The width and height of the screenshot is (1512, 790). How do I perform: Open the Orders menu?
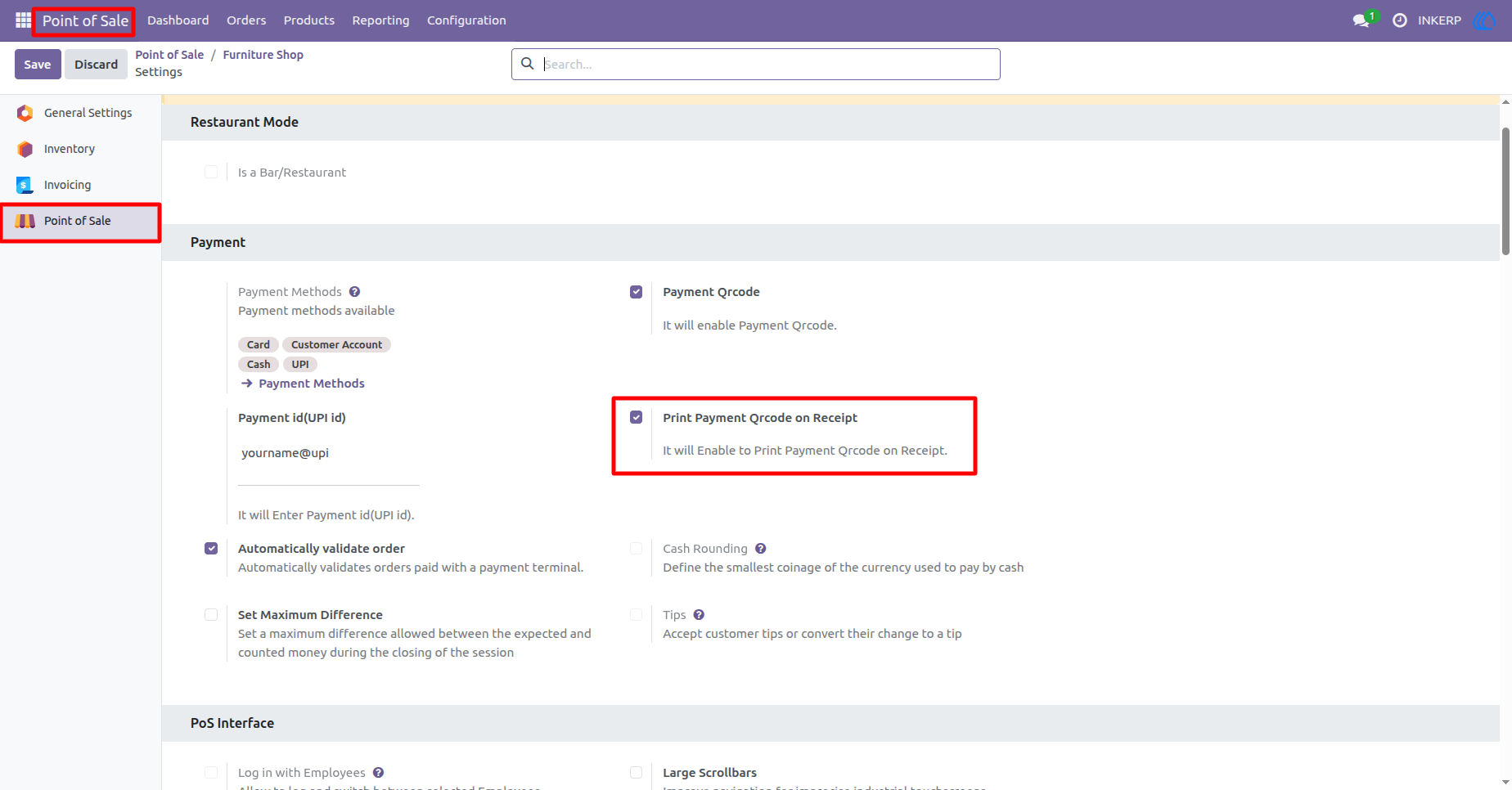click(246, 20)
